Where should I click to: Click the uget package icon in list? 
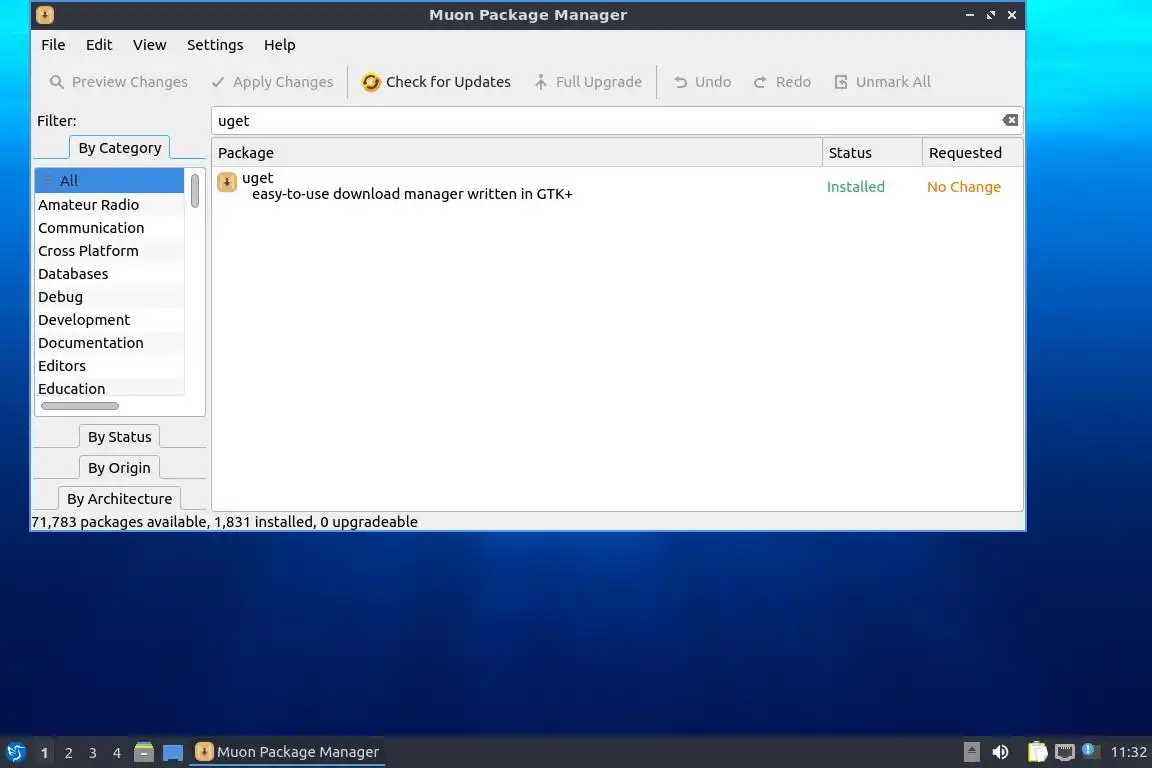(x=227, y=182)
